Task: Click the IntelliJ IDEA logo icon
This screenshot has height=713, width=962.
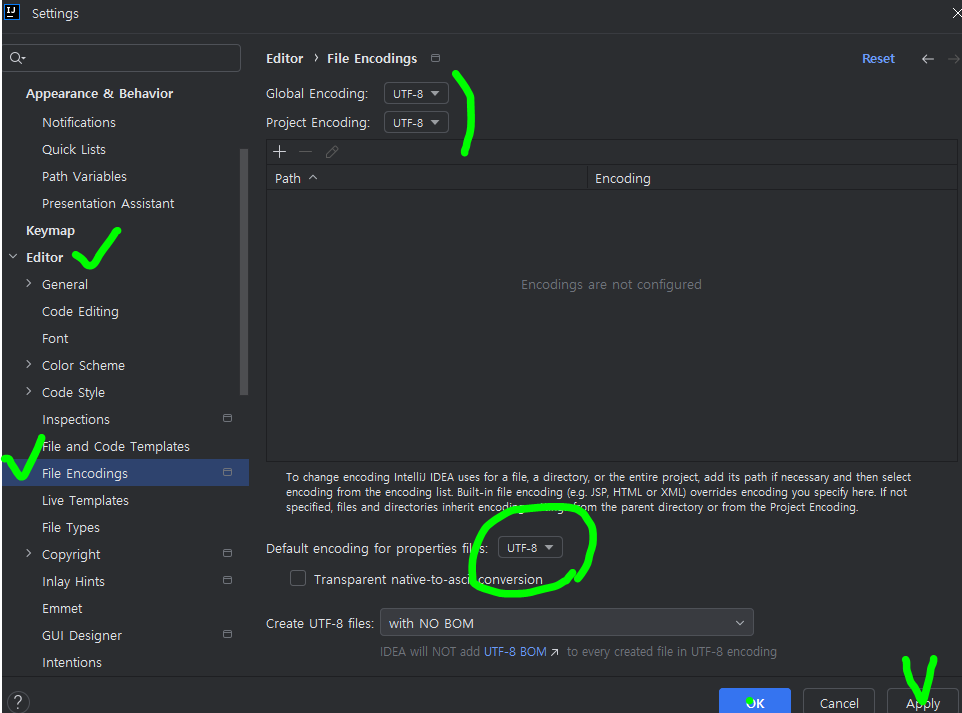Action: [12, 12]
